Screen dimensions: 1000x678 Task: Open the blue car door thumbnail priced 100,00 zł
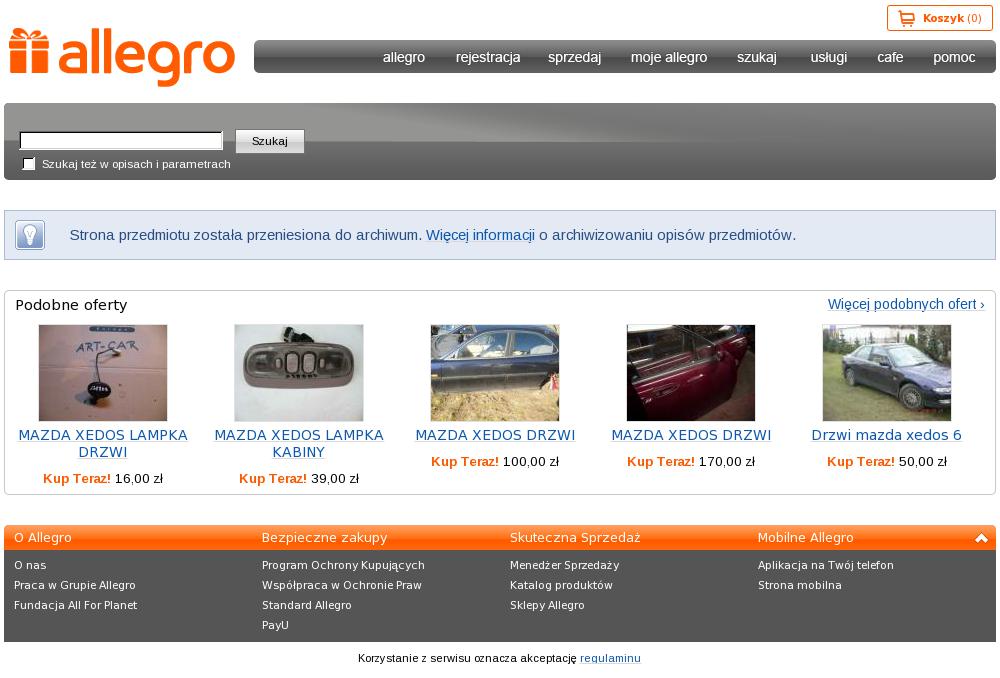(x=495, y=372)
